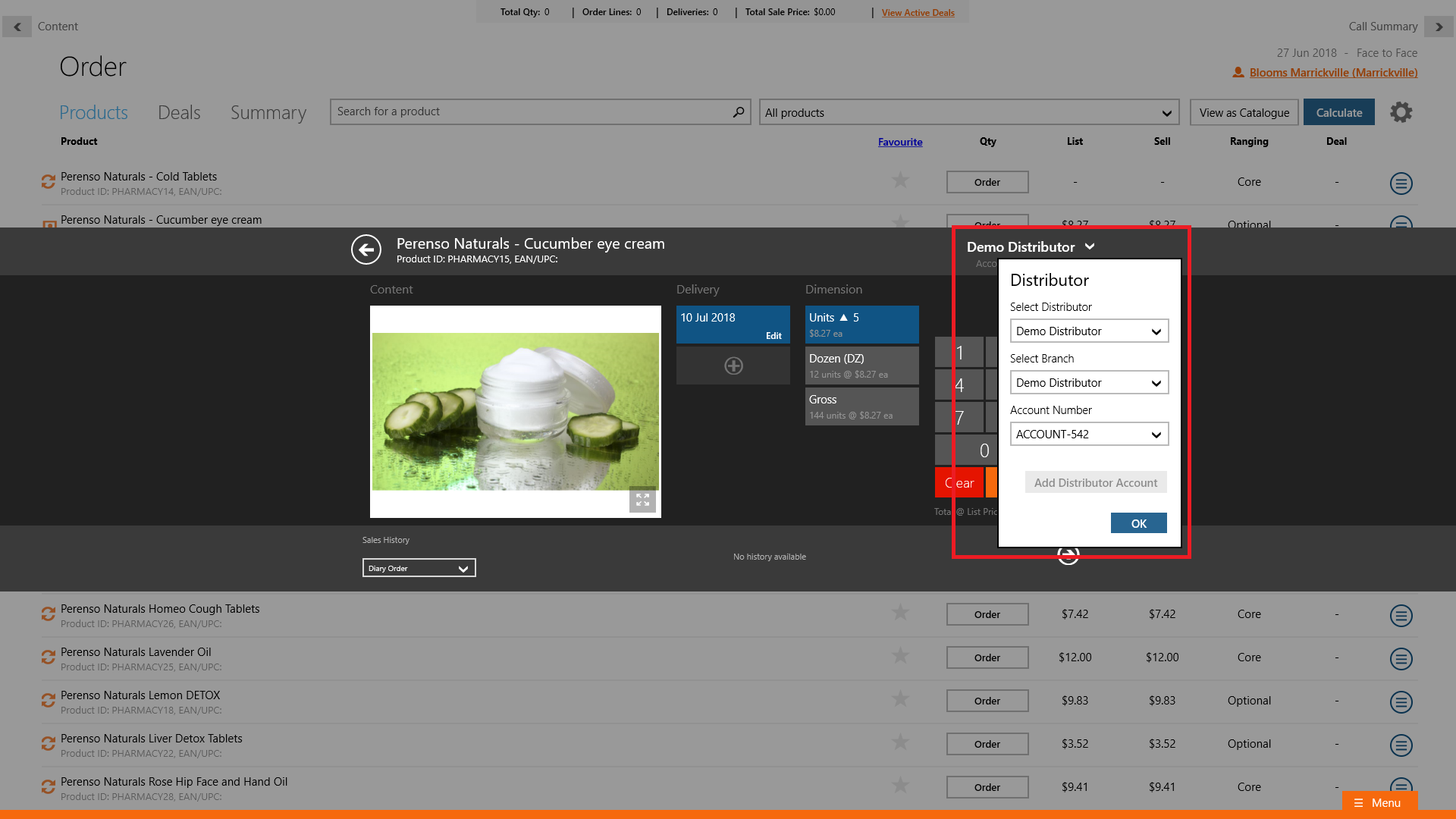The image size is (1456, 819).
Task: Open options menu for Lavender Oil row
Action: click(x=1401, y=658)
